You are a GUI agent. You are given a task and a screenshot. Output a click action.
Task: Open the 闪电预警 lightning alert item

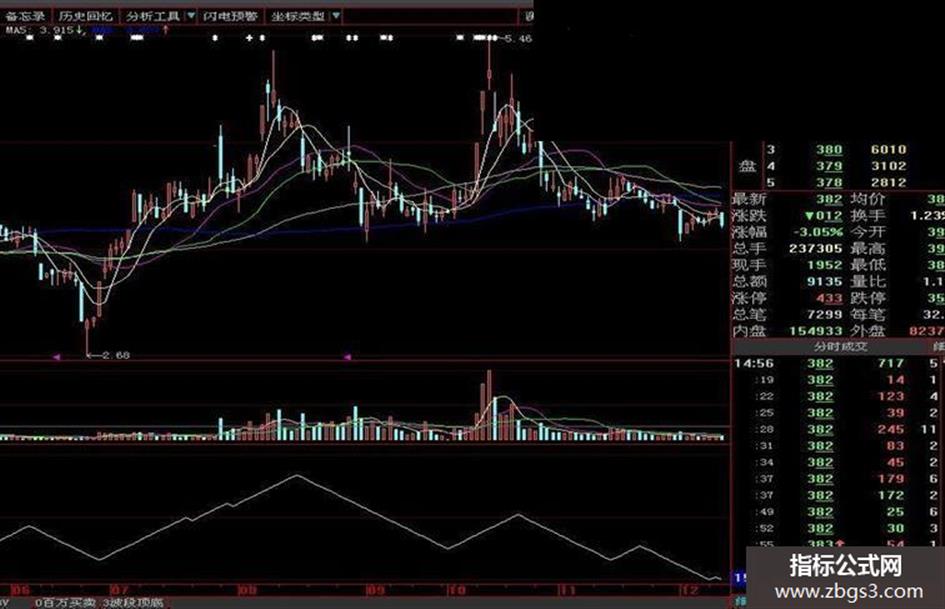click(x=230, y=16)
